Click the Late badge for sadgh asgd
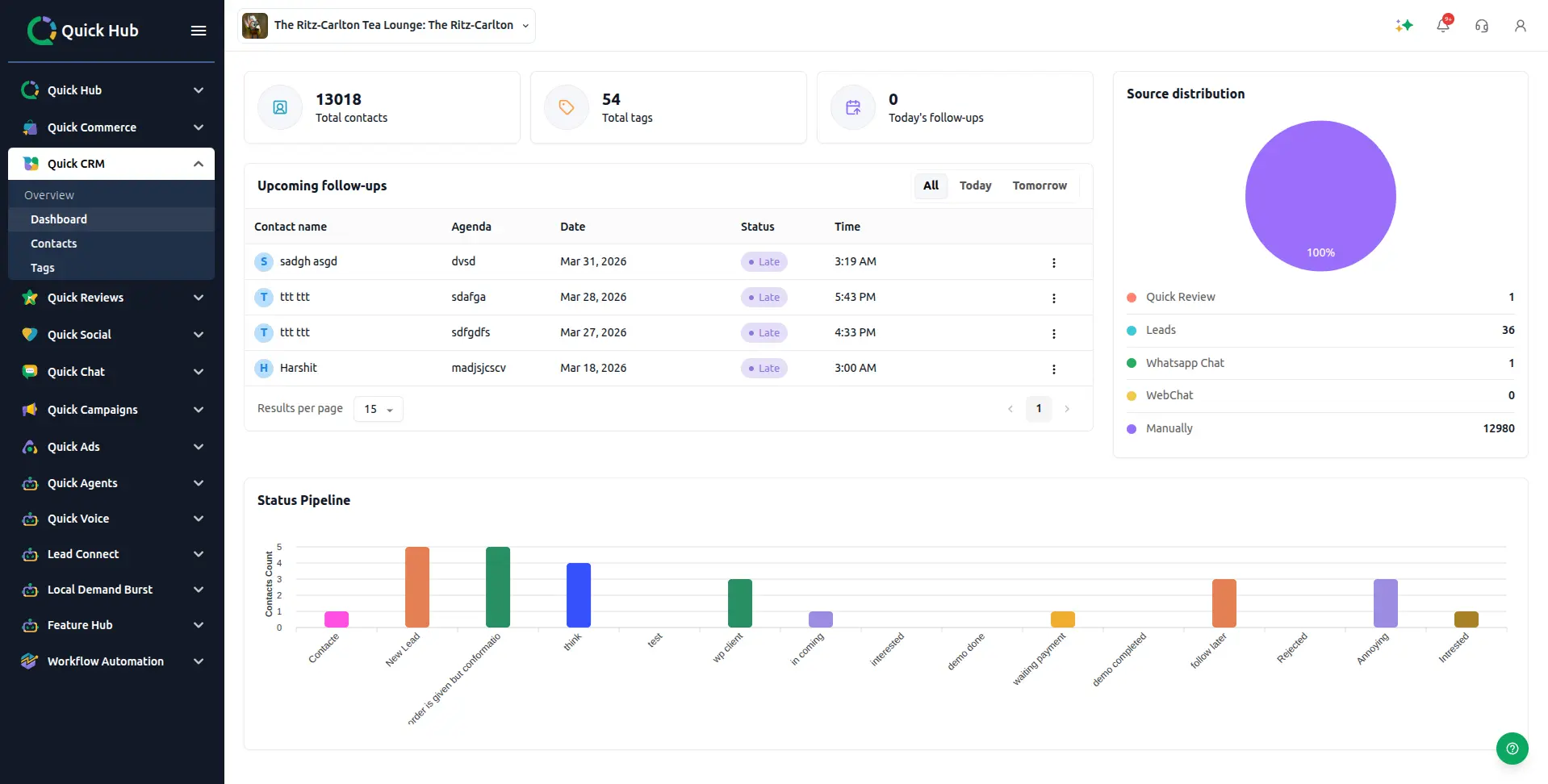Screen dimensions: 1548x784 [x=764, y=262]
